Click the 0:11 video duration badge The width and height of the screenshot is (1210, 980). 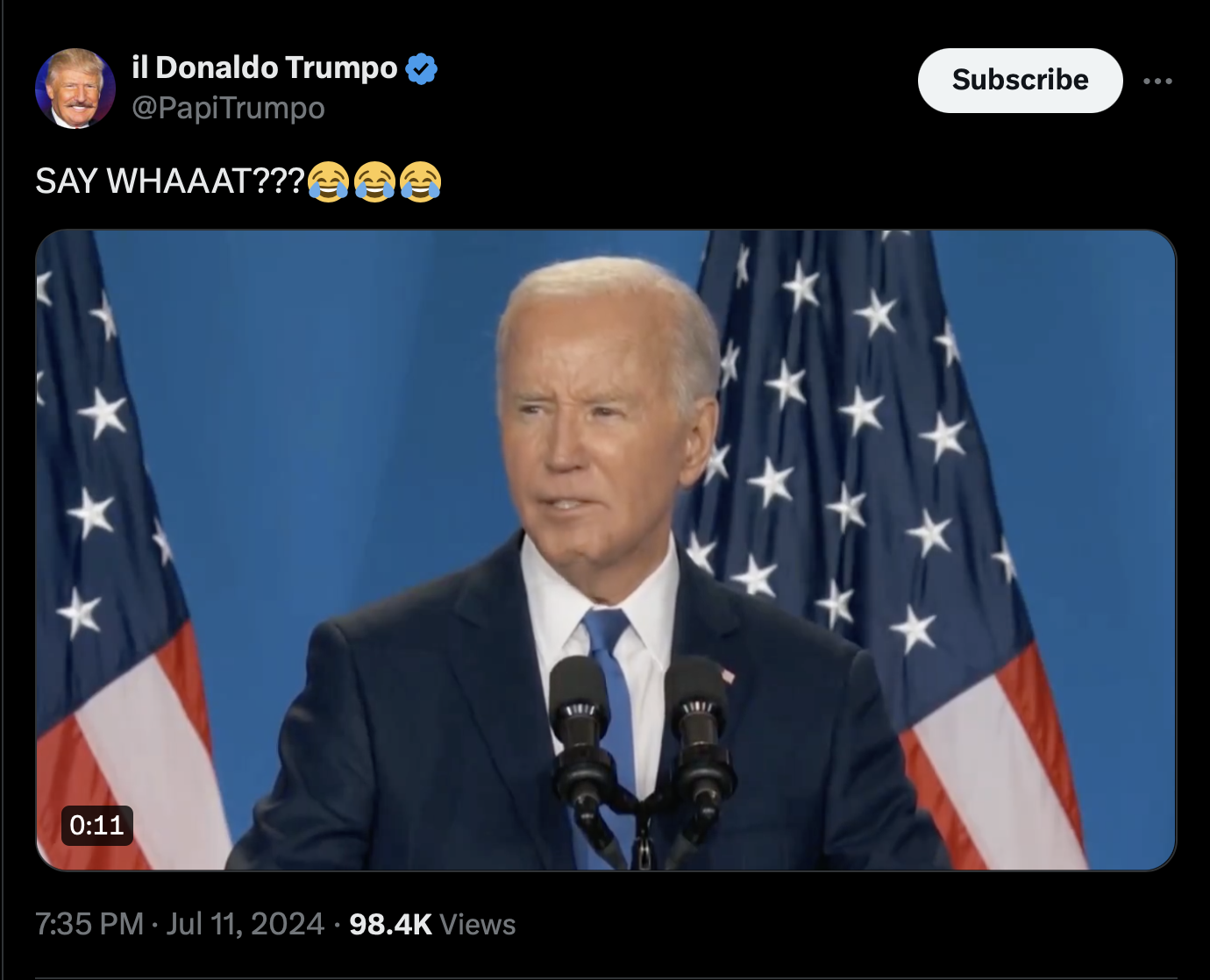pyautogui.click(x=96, y=825)
